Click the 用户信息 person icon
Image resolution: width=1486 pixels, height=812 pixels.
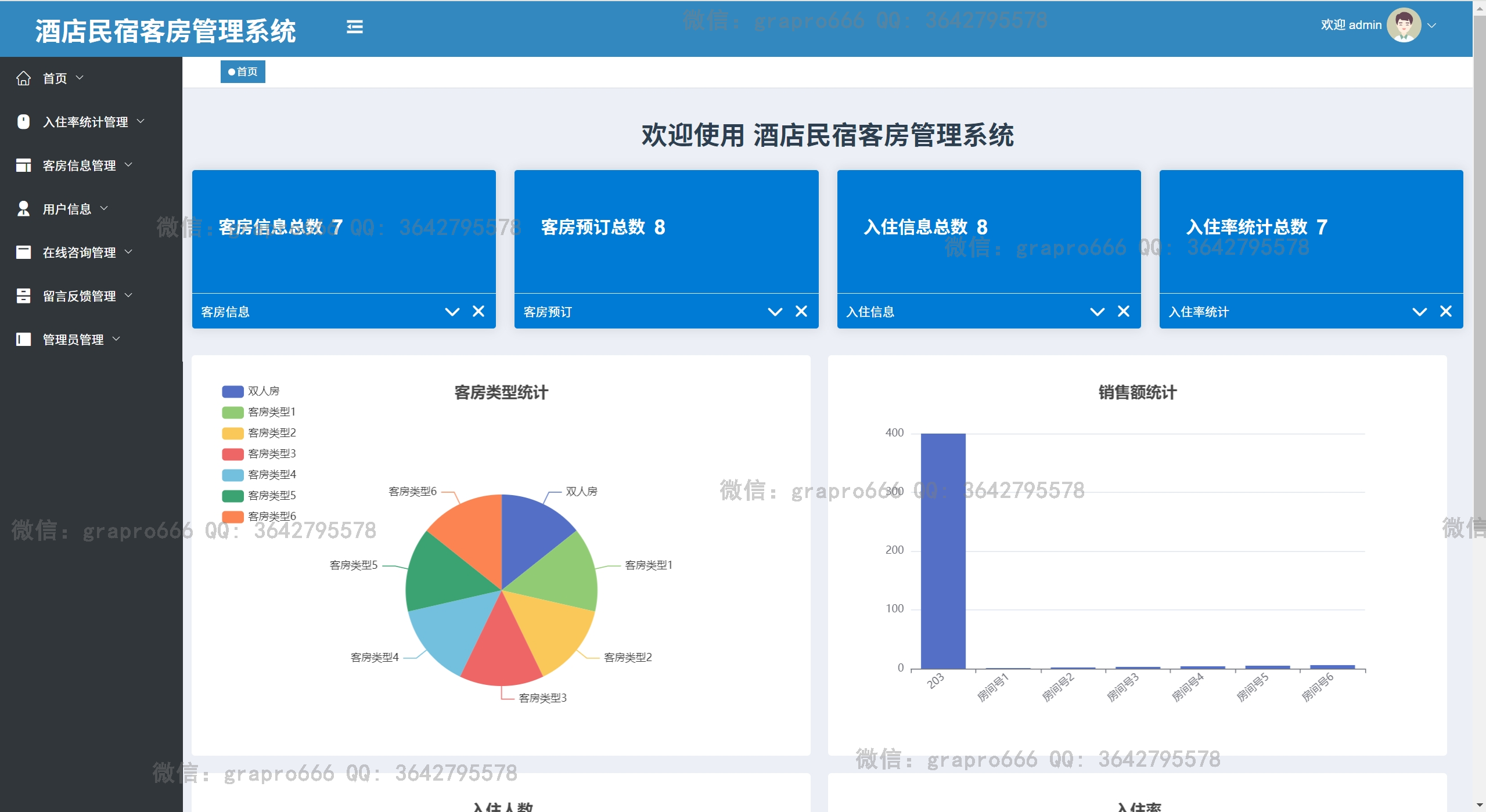pyautogui.click(x=23, y=209)
